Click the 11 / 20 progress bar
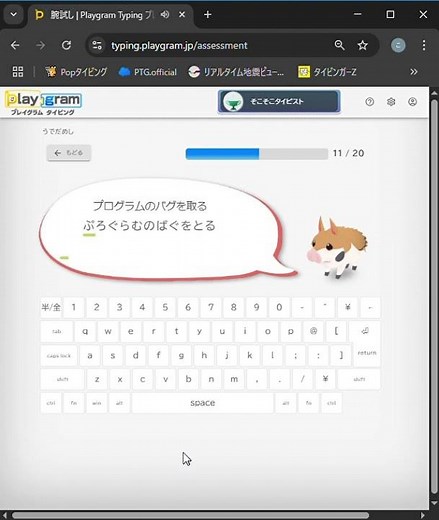The height and width of the screenshot is (520, 439). [257, 154]
